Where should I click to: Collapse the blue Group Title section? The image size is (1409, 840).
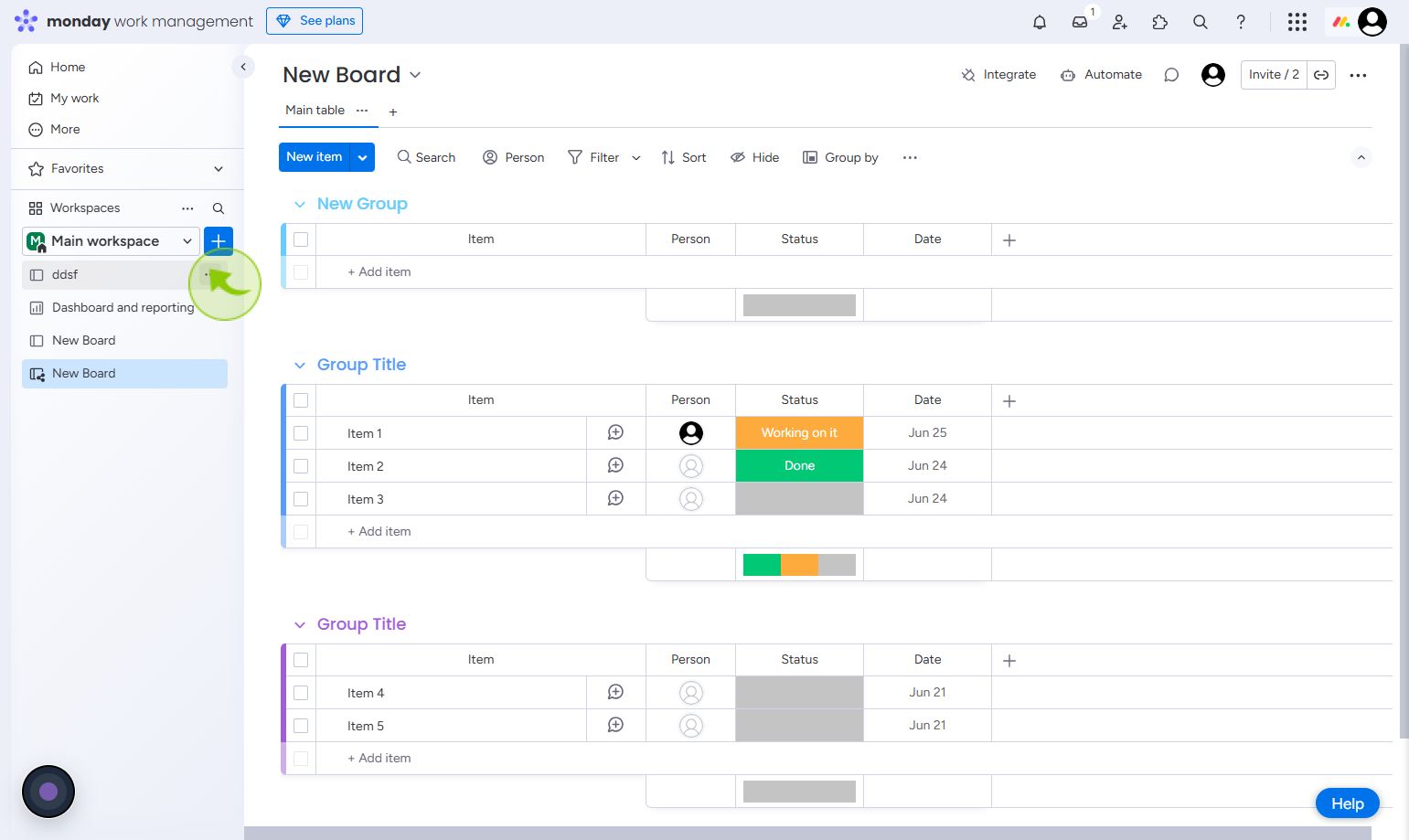pos(299,366)
